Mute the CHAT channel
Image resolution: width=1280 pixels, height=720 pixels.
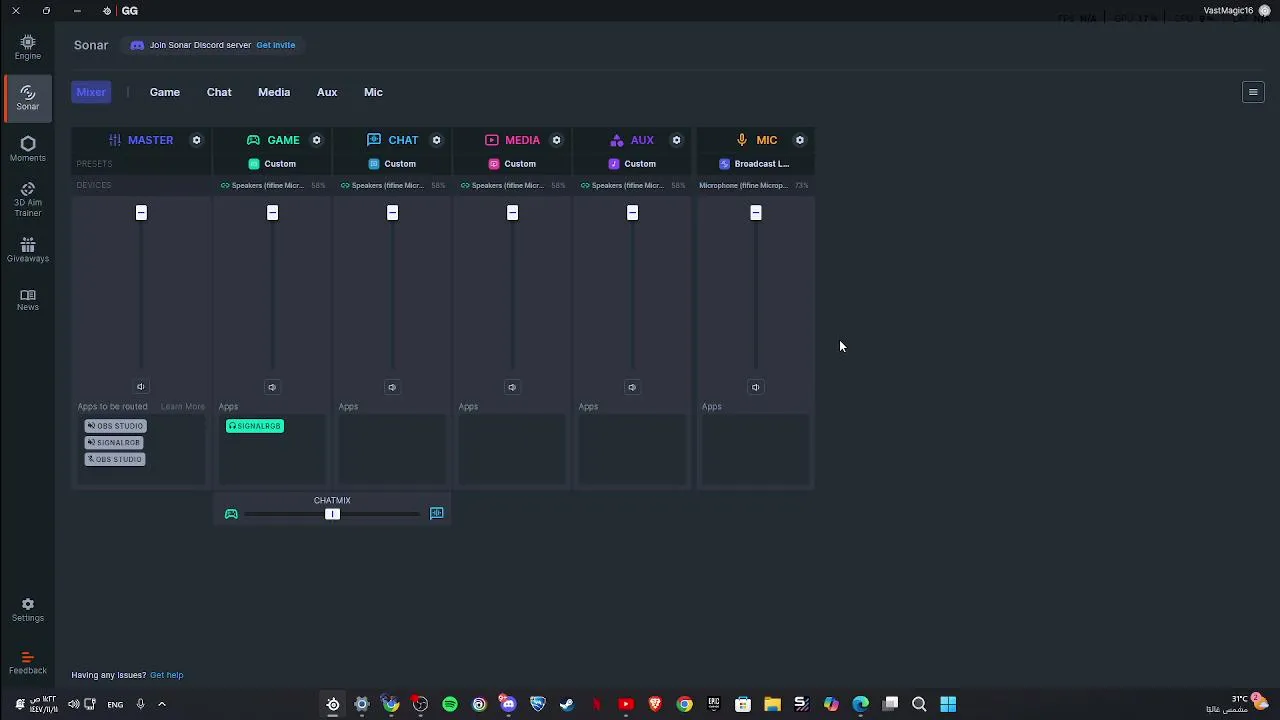point(392,387)
